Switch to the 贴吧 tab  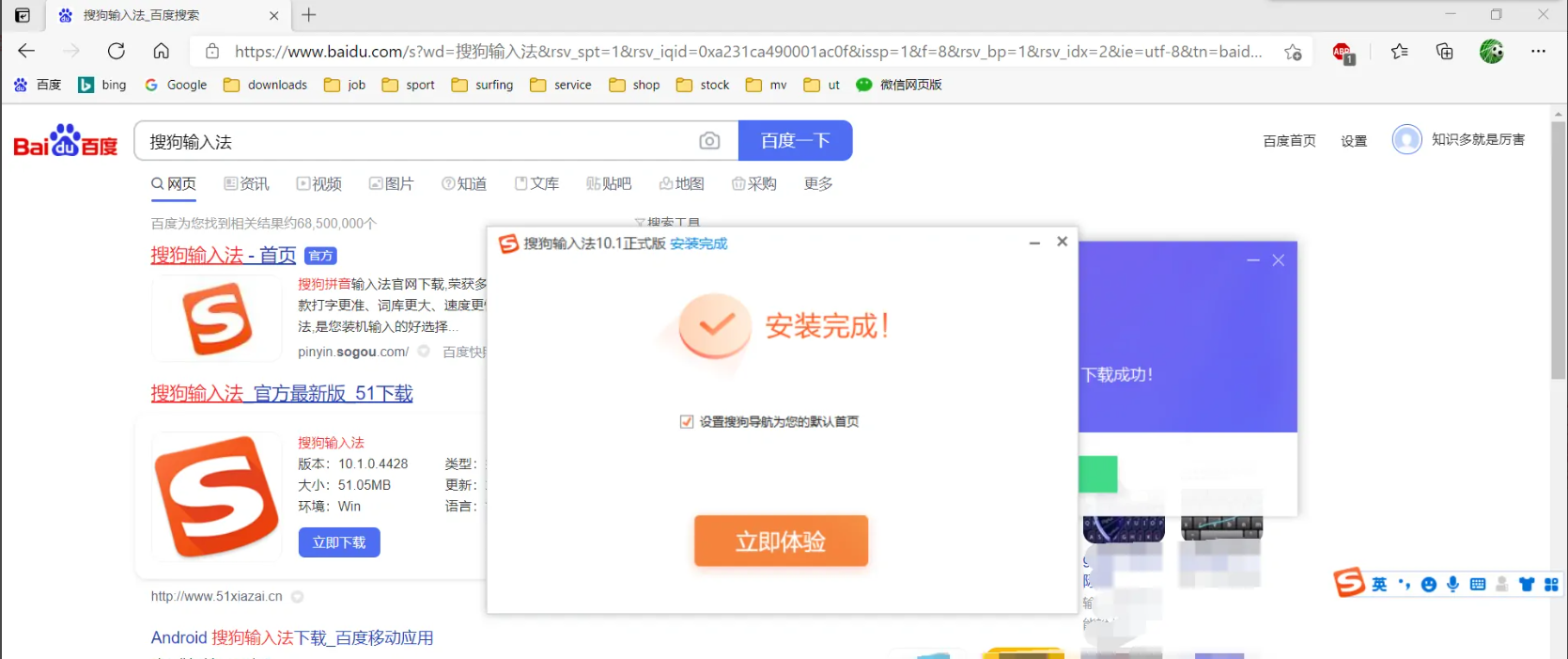609,183
